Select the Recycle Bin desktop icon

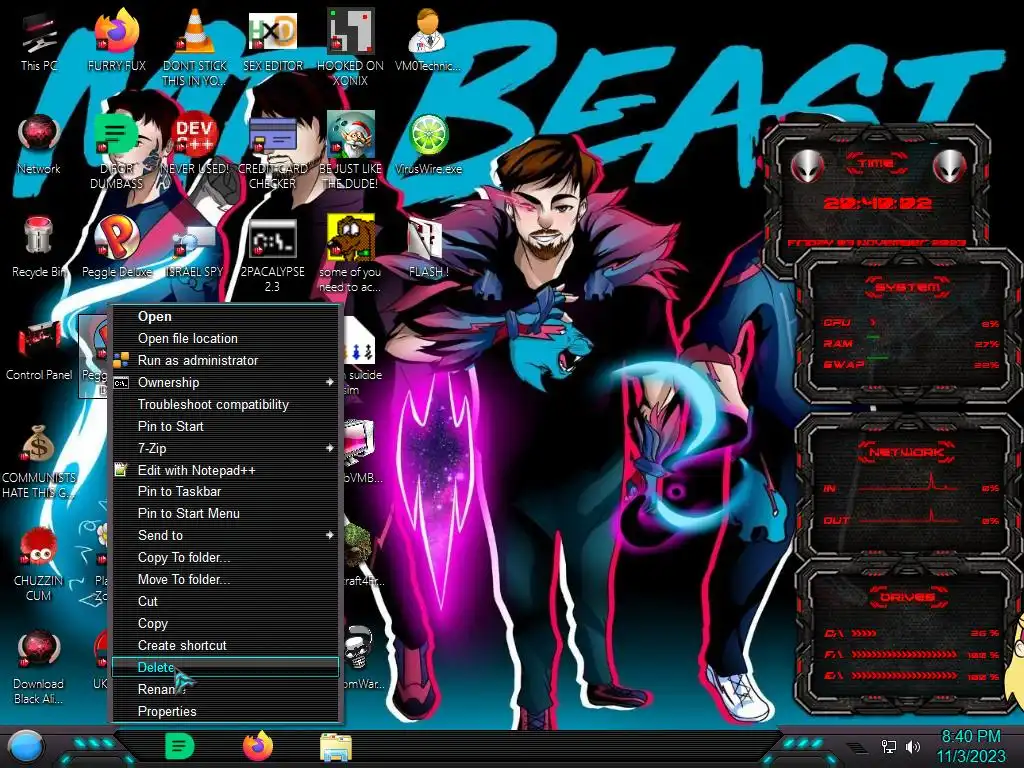[39, 248]
